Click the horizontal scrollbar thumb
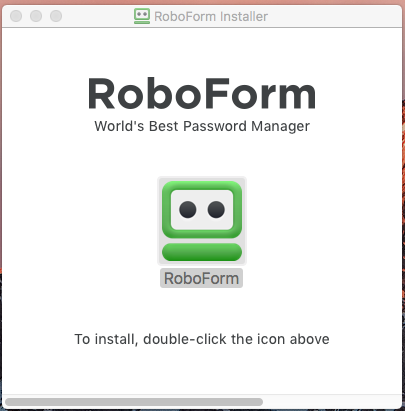The width and height of the screenshot is (405, 411). [134, 402]
